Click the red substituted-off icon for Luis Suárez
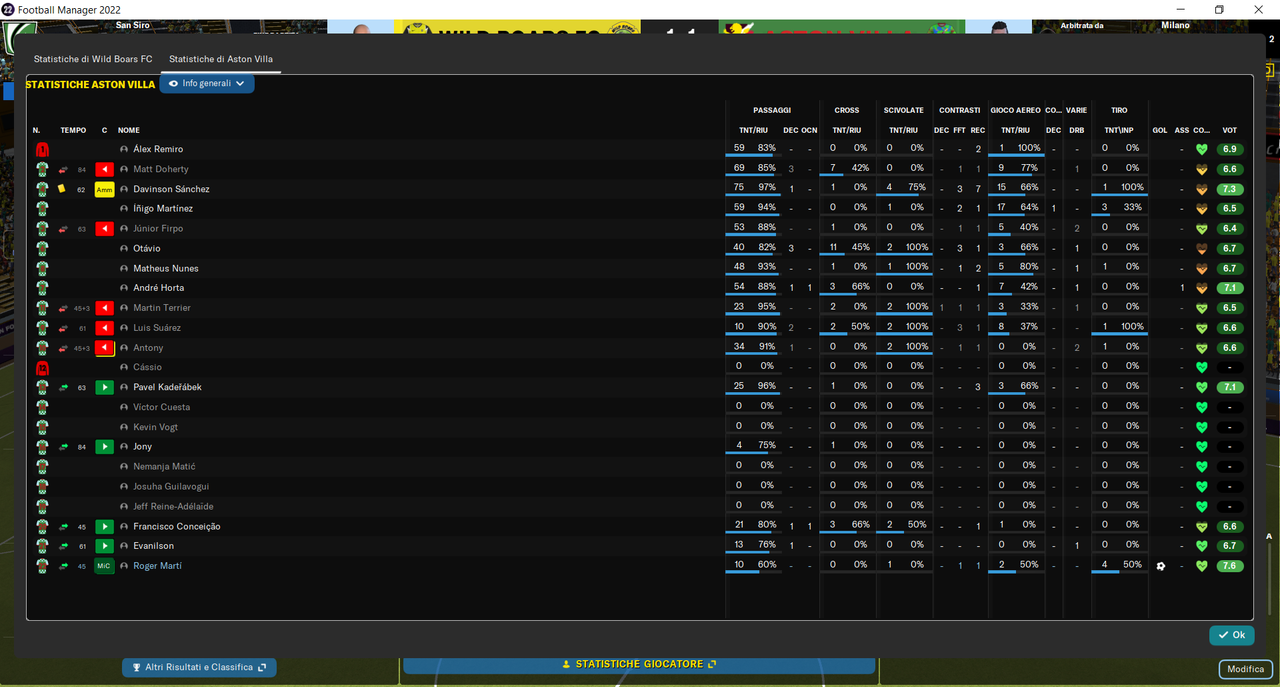The height and width of the screenshot is (687, 1280). [x=104, y=328]
